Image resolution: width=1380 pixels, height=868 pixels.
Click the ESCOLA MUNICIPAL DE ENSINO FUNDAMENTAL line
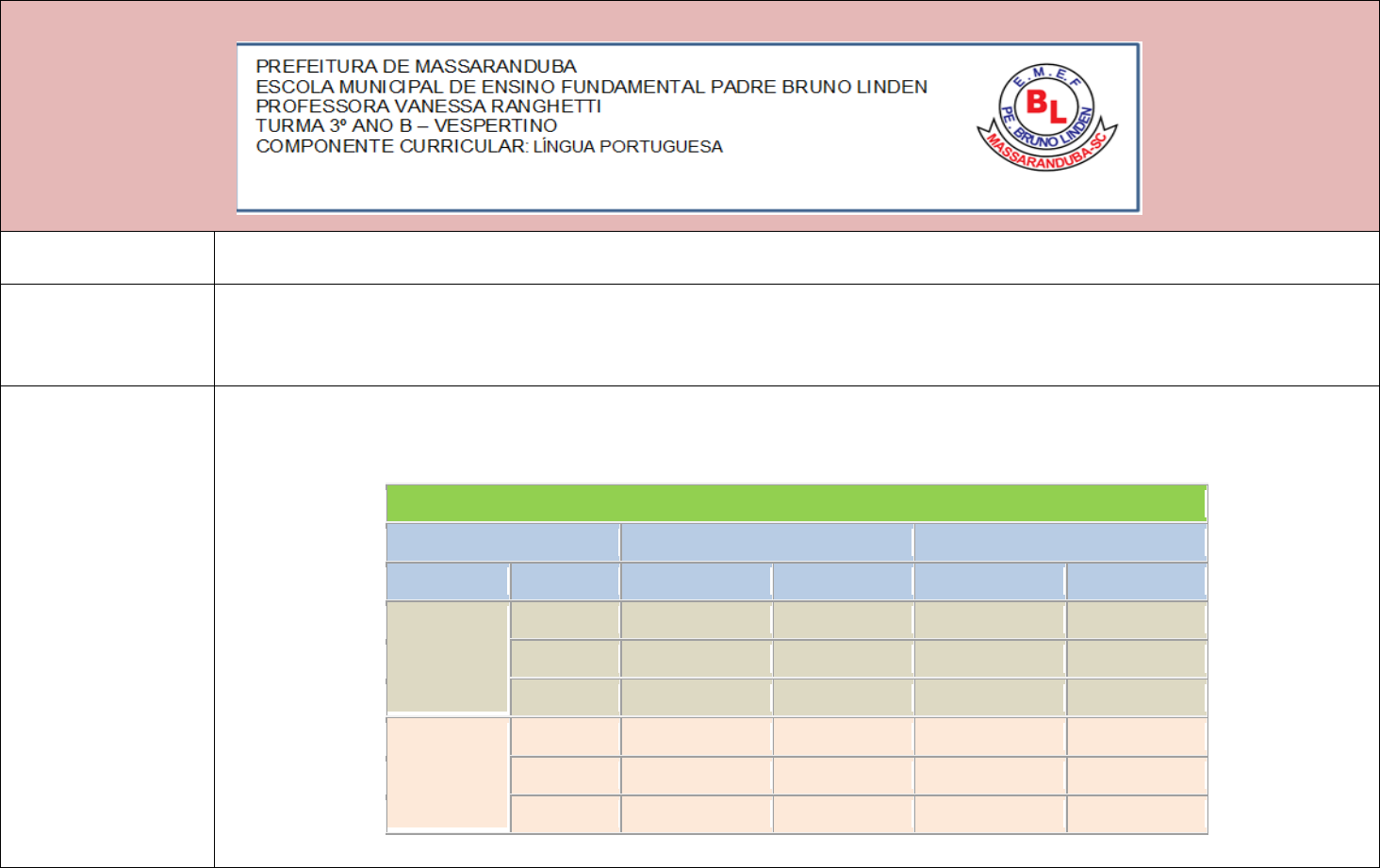pyautogui.click(x=591, y=87)
